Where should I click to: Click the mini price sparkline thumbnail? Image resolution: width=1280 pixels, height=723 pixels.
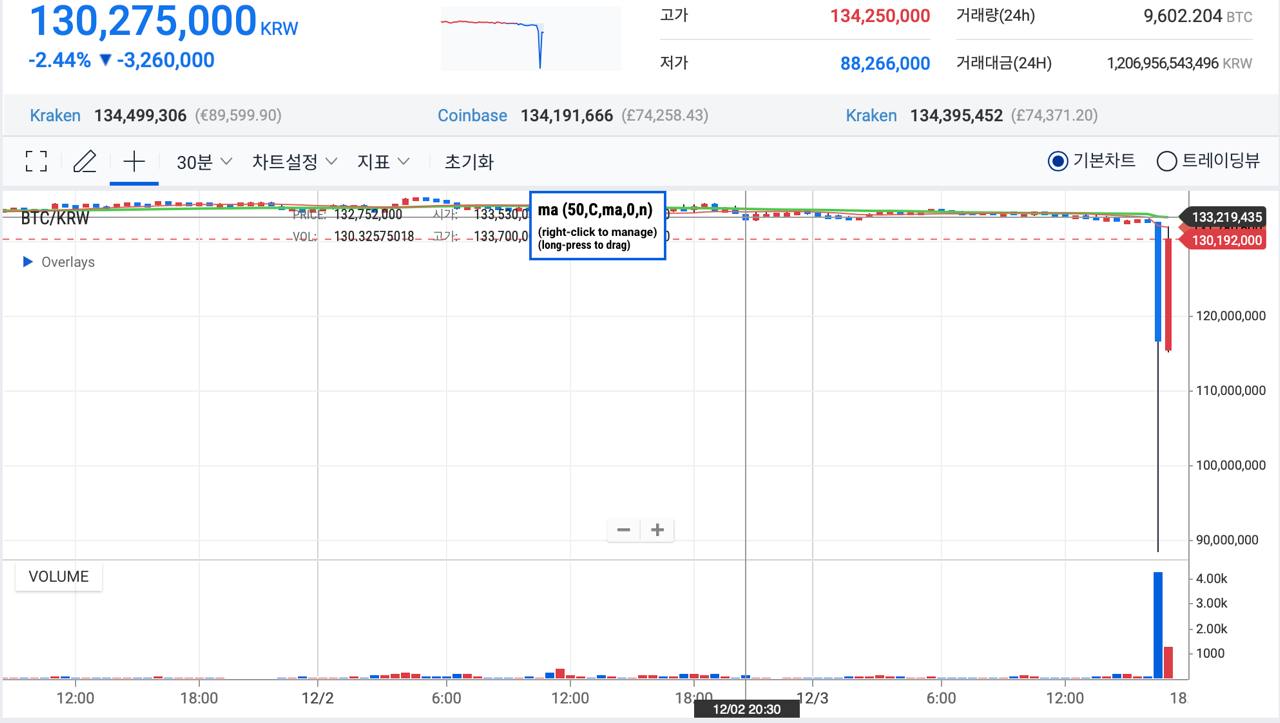pyautogui.click(x=531, y=39)
